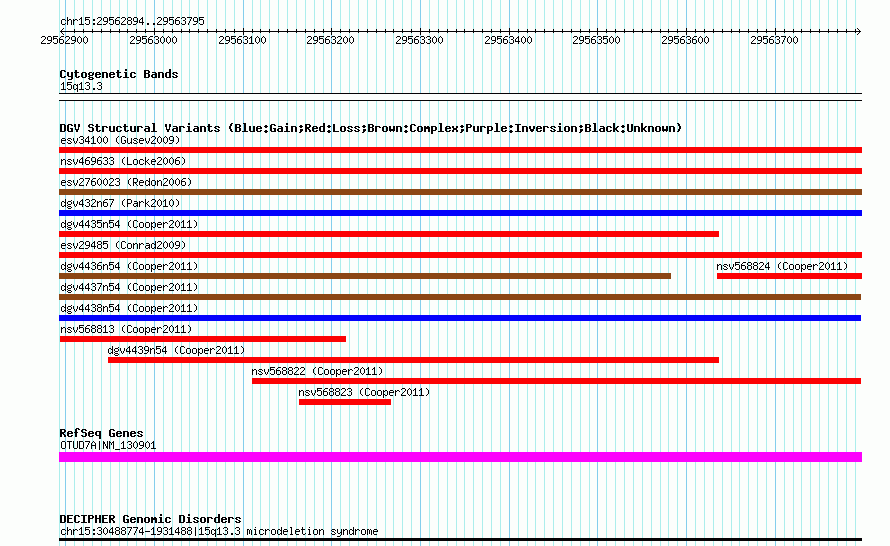This screenshot has height=546, width=890.
Task: Select nsv568823 (Cooper2011) label
Action: coord(364,392)
